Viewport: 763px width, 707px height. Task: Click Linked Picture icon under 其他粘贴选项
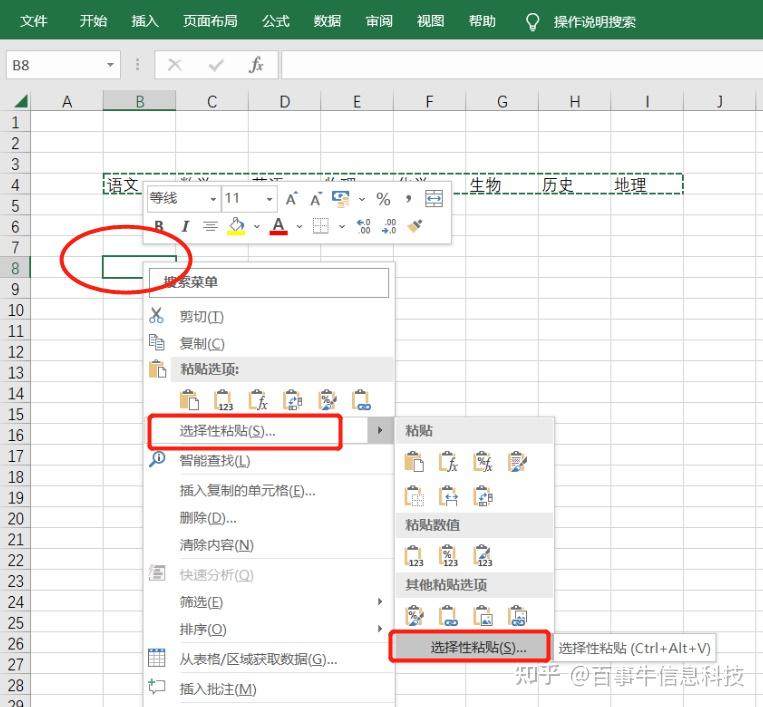(x=517, y=616)
